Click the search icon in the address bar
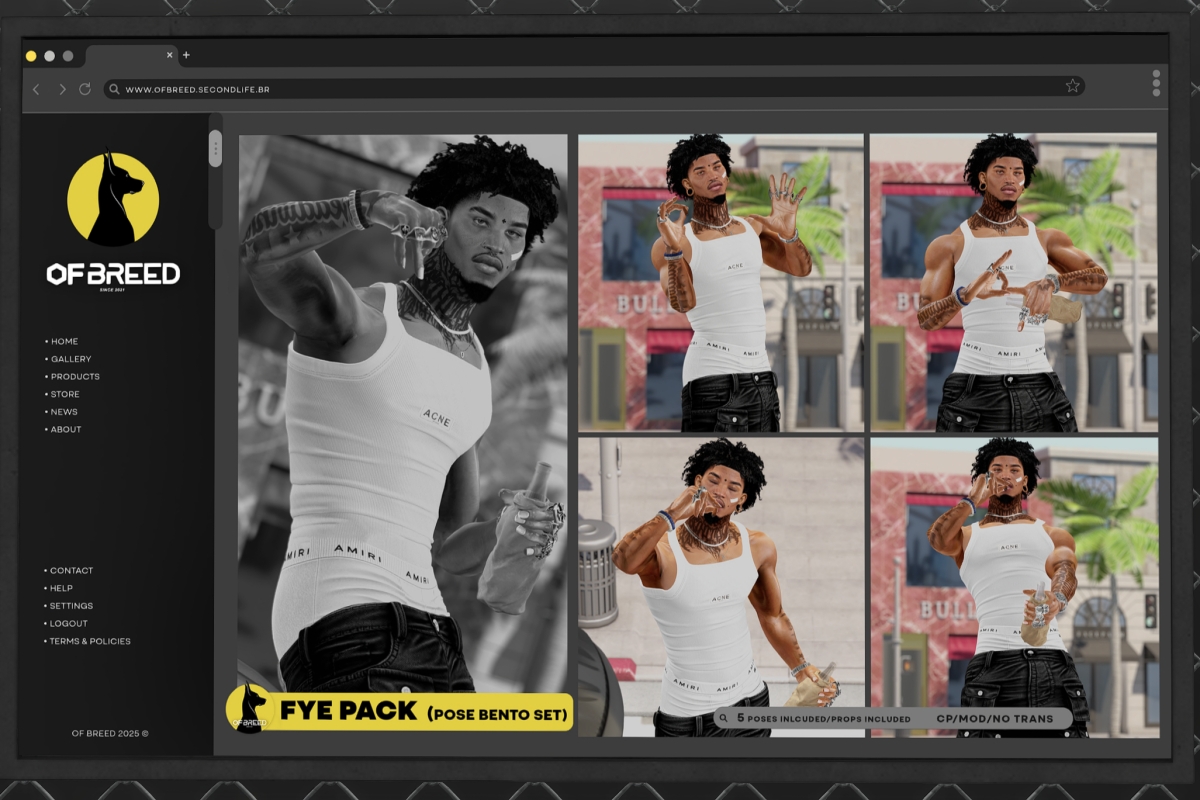The width and height of the screenshot is (1200, 800). 115,89
